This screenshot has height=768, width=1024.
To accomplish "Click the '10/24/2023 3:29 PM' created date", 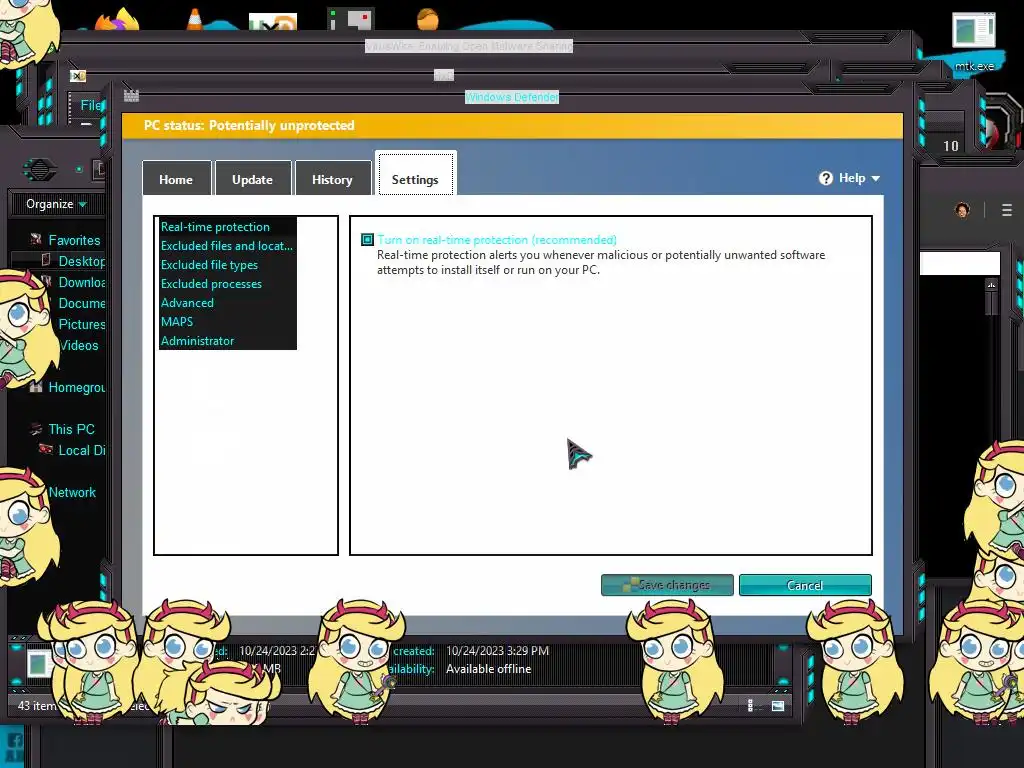I will pyautogui.click(x=497, y=650).
